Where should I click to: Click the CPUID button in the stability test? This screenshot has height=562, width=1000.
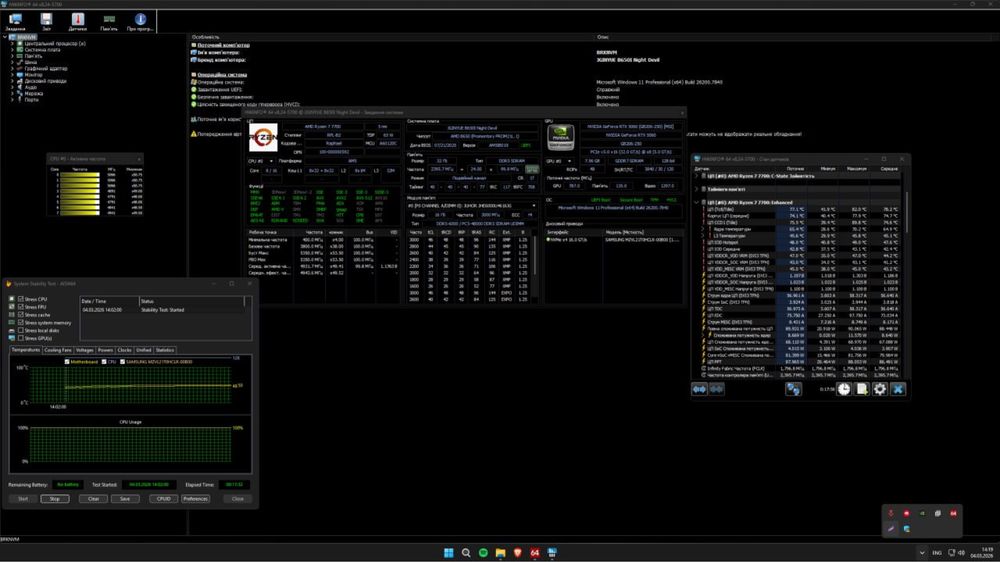(163, 499)
